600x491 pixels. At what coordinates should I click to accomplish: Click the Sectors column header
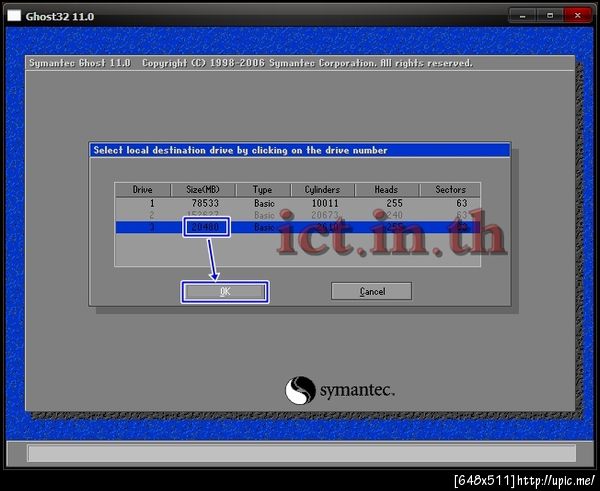click(450, 190)
